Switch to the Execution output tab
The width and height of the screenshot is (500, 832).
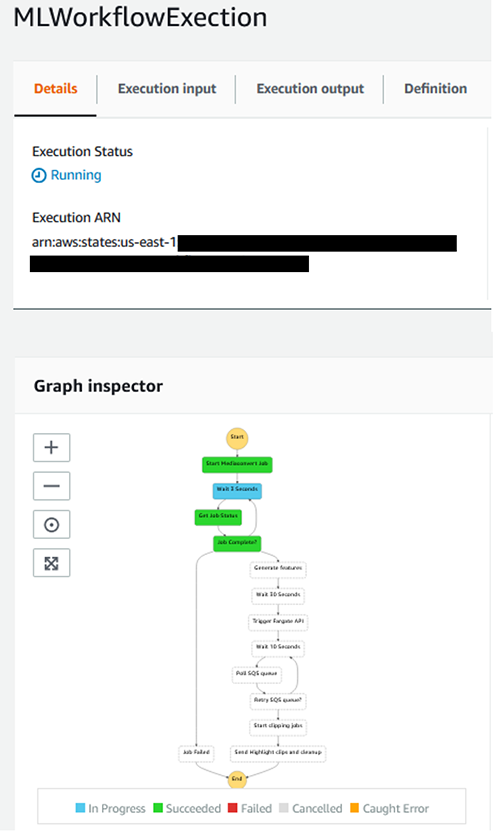click(310, 89)
